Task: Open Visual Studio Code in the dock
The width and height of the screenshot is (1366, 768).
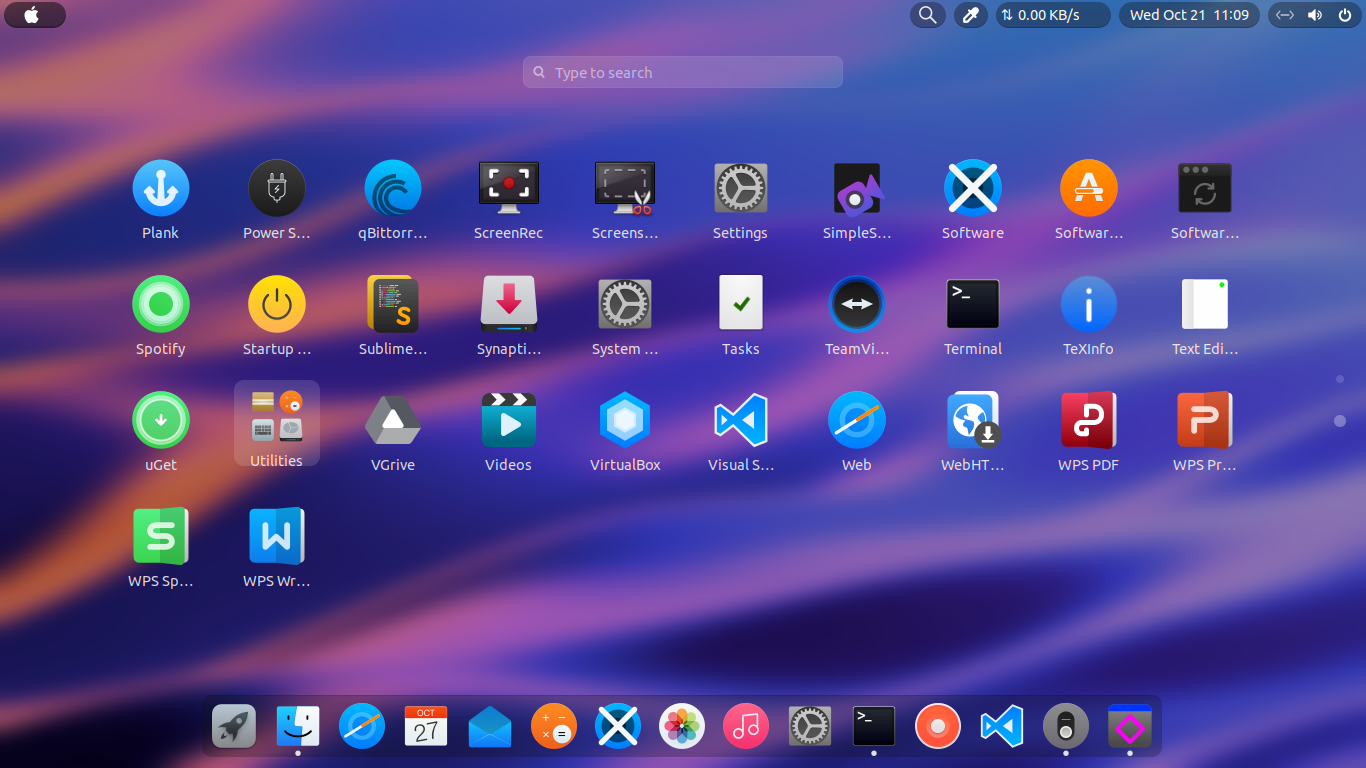Action: (1002, 726)
